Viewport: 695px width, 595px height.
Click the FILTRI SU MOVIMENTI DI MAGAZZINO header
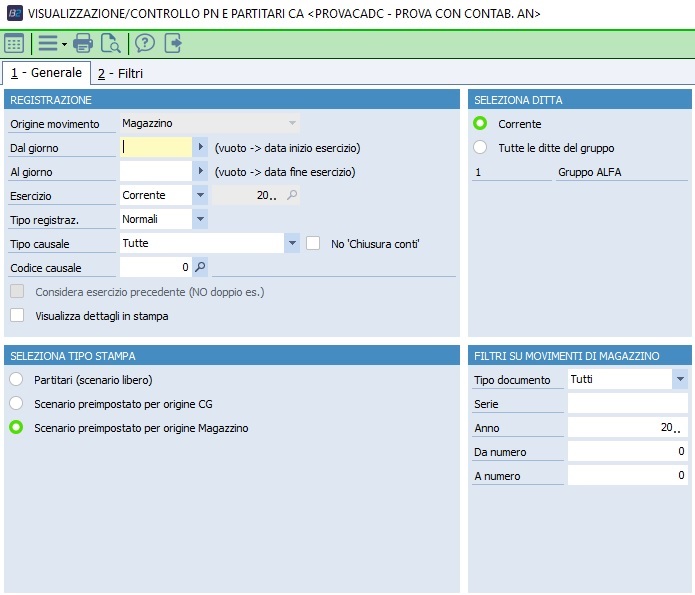(580, 356)
